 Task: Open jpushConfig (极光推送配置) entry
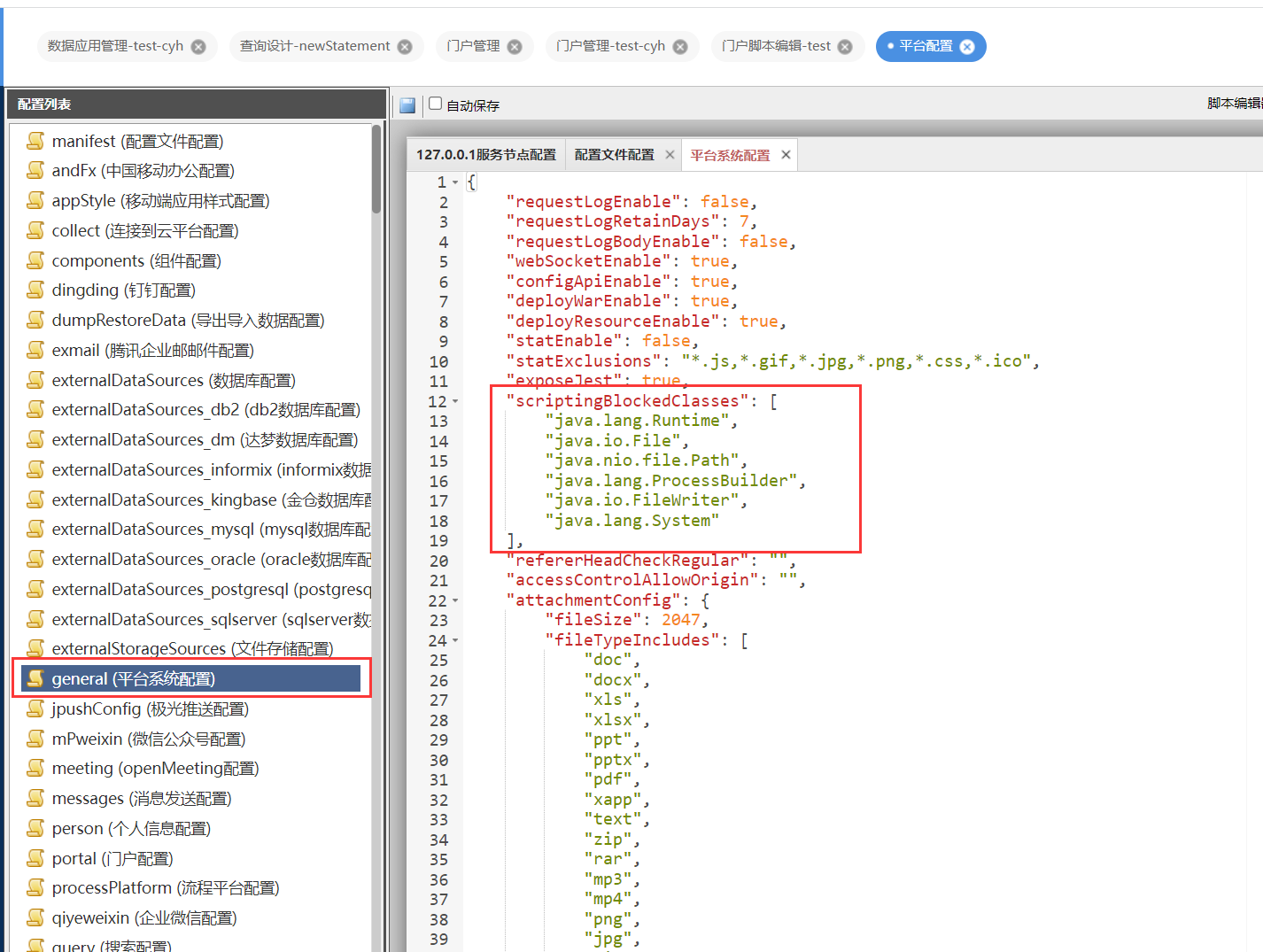pos(150,708)
